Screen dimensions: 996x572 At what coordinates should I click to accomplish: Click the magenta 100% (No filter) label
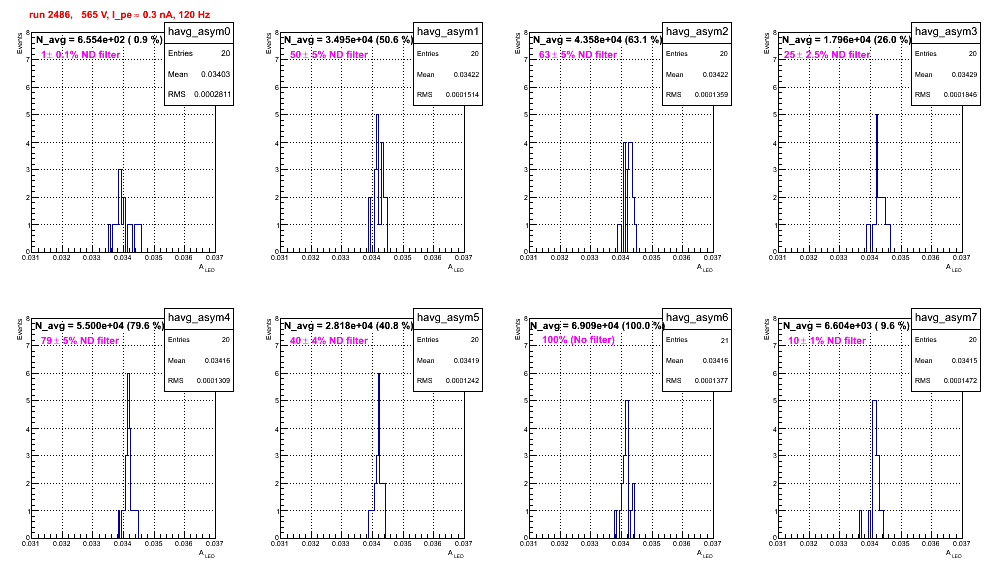pyautogui.click(x=579, y=340)
